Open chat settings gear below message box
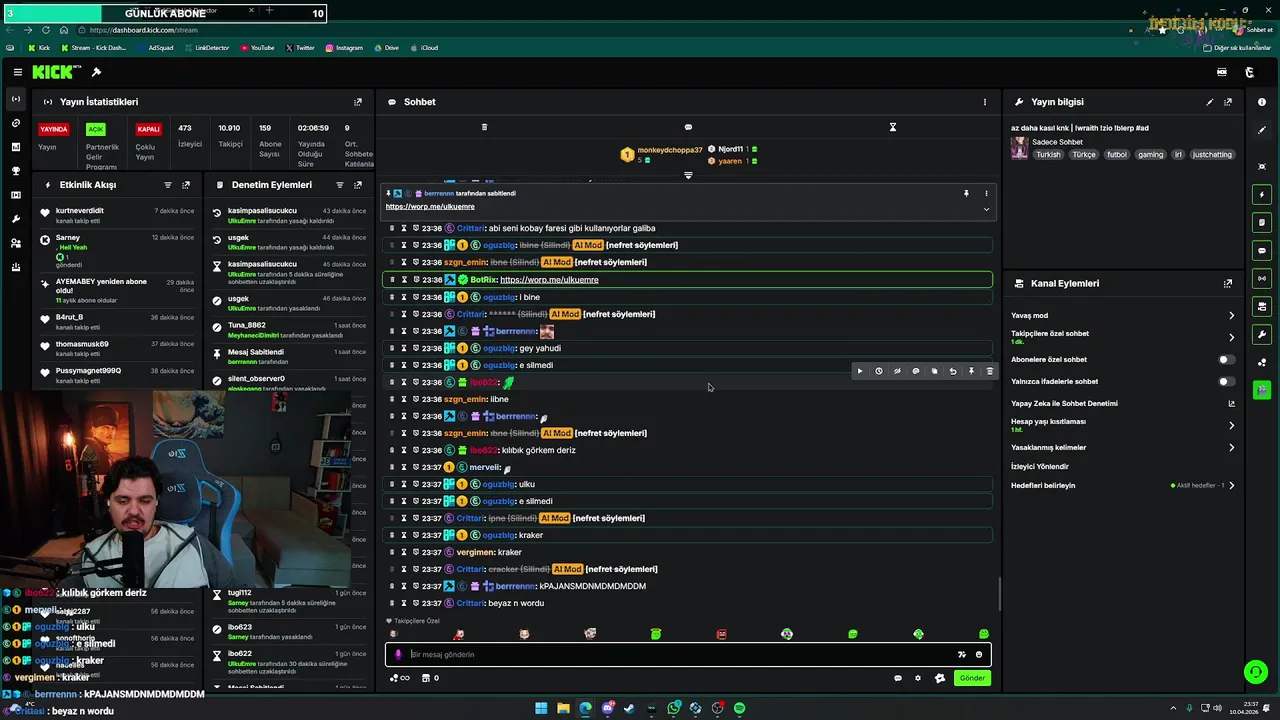Image resolution: width=1280 pixels, height=720 pixels. 918,678
